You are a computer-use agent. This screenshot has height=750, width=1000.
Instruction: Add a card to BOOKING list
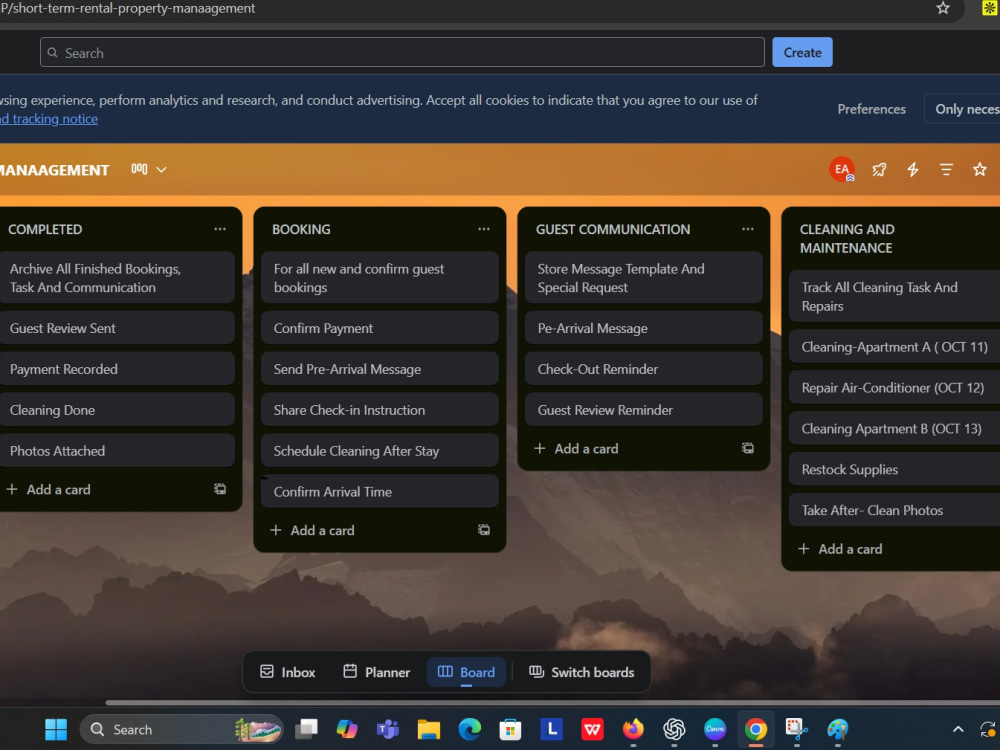point(312,530)
